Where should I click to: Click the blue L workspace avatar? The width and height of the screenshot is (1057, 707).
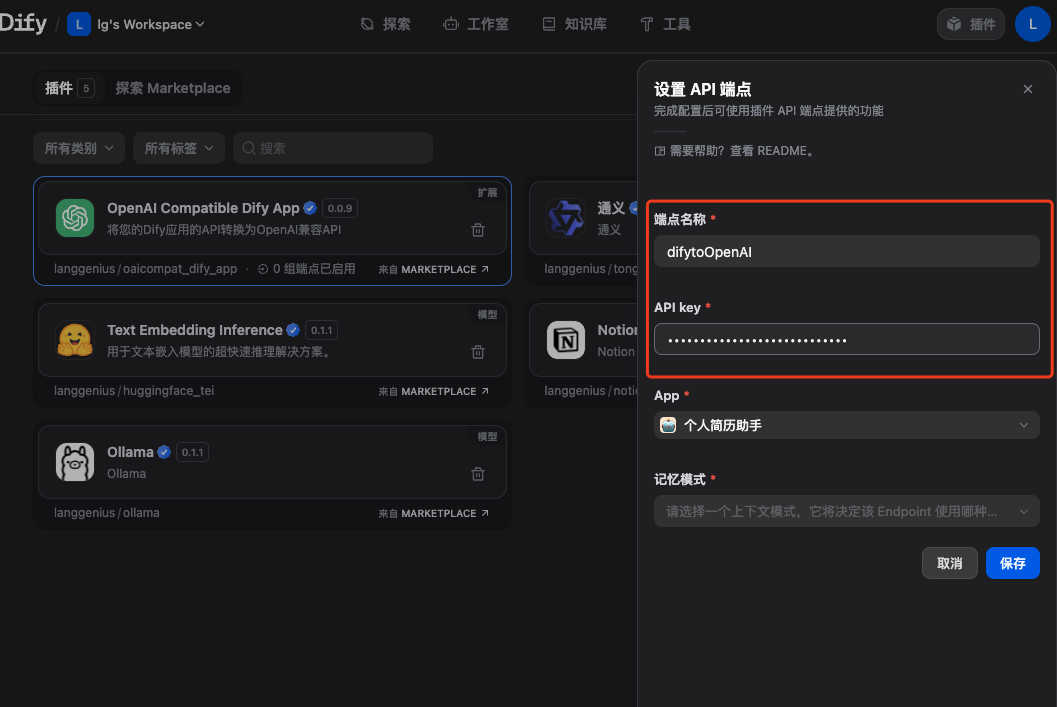click(x=79, y=25)
